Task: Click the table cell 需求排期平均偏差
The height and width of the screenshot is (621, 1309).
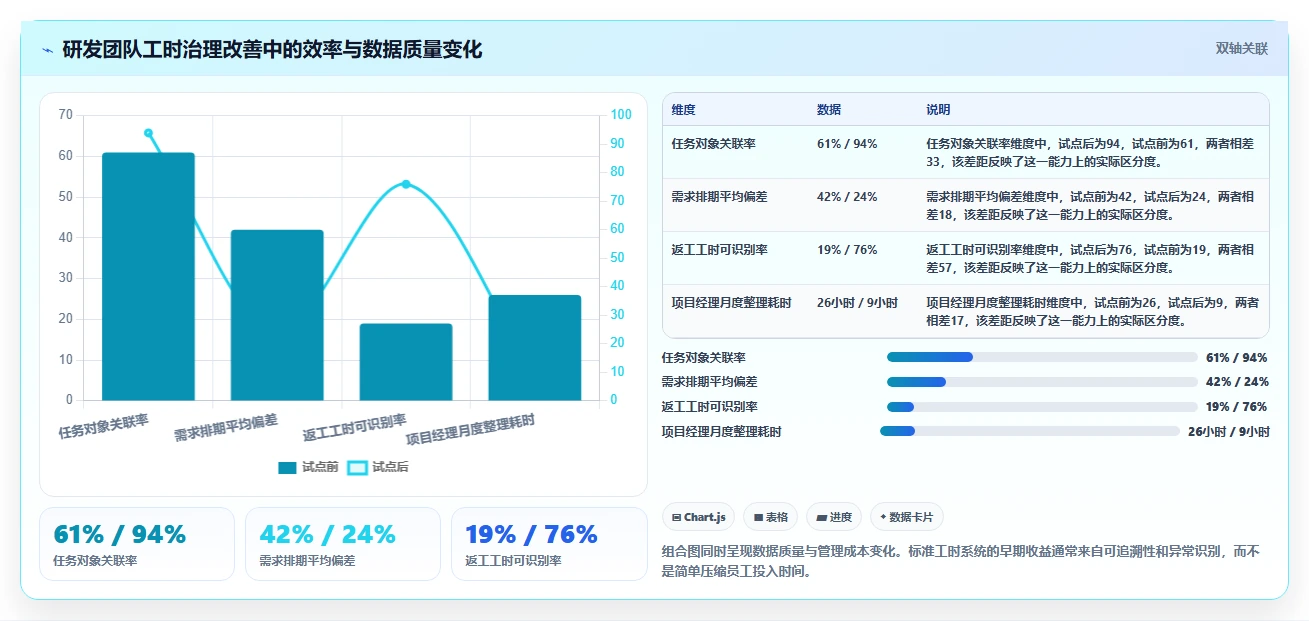Action: (720, 197)
